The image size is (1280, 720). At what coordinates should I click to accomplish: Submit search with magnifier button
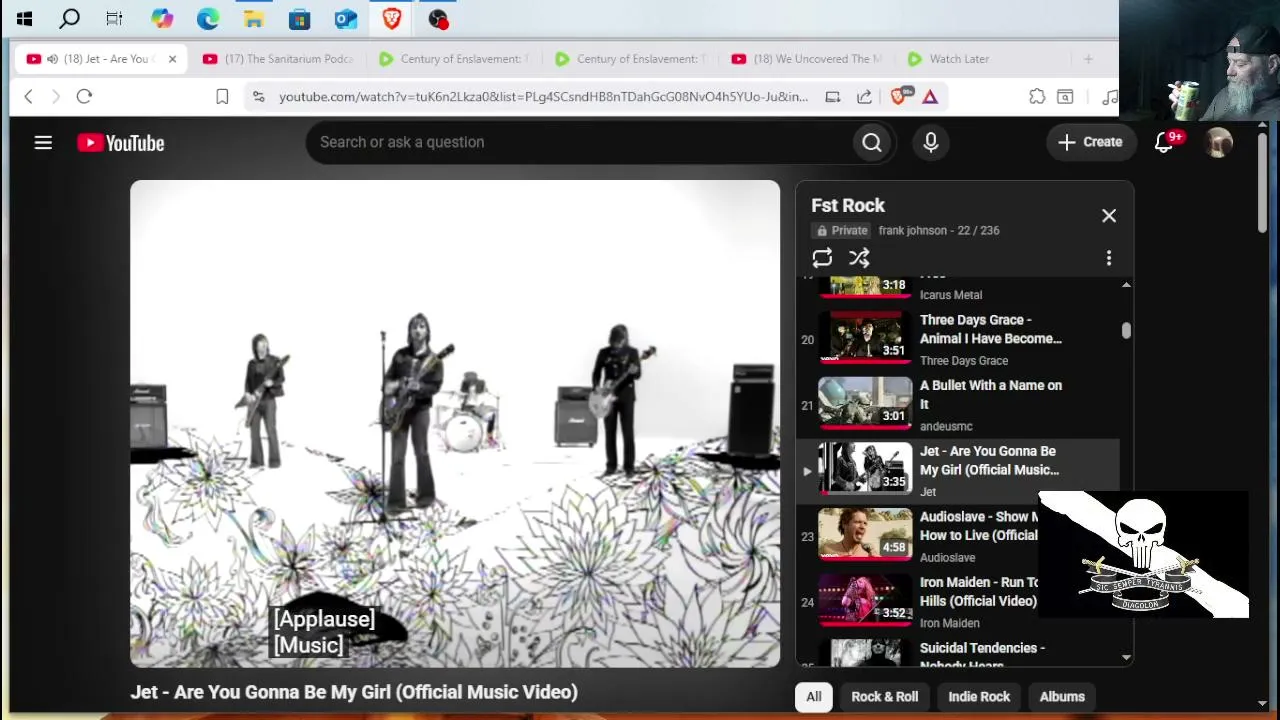(x=872, y=142)
